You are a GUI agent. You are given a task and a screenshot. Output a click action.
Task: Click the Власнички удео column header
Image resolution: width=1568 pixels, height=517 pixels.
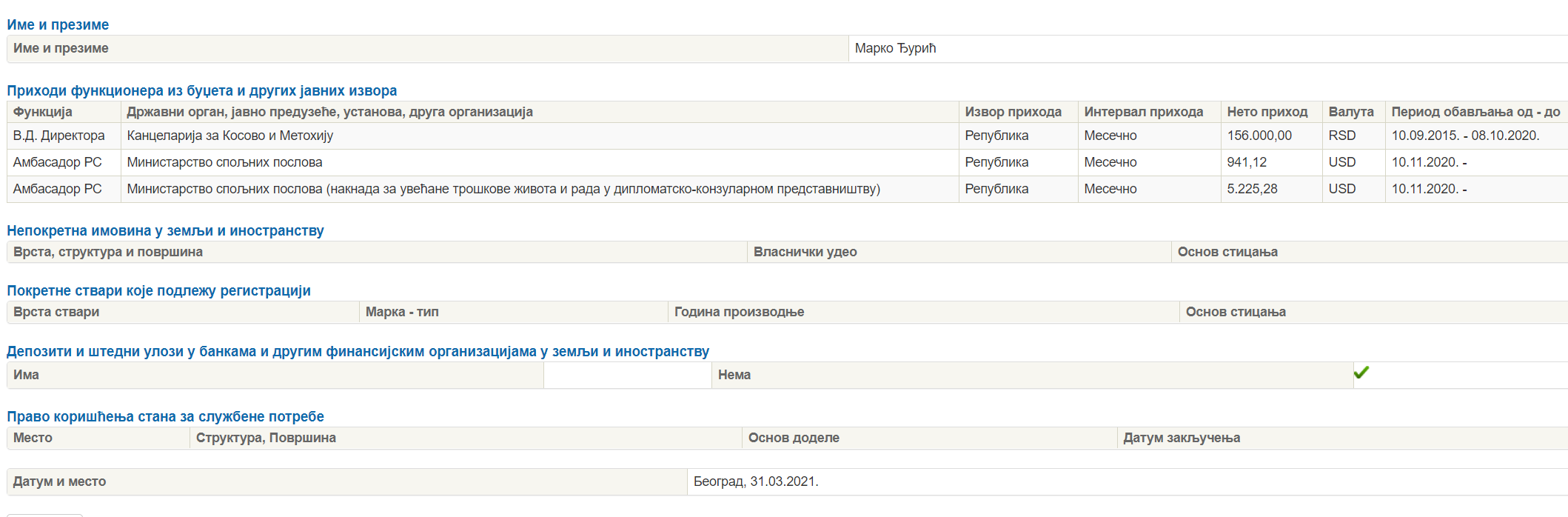805,252
